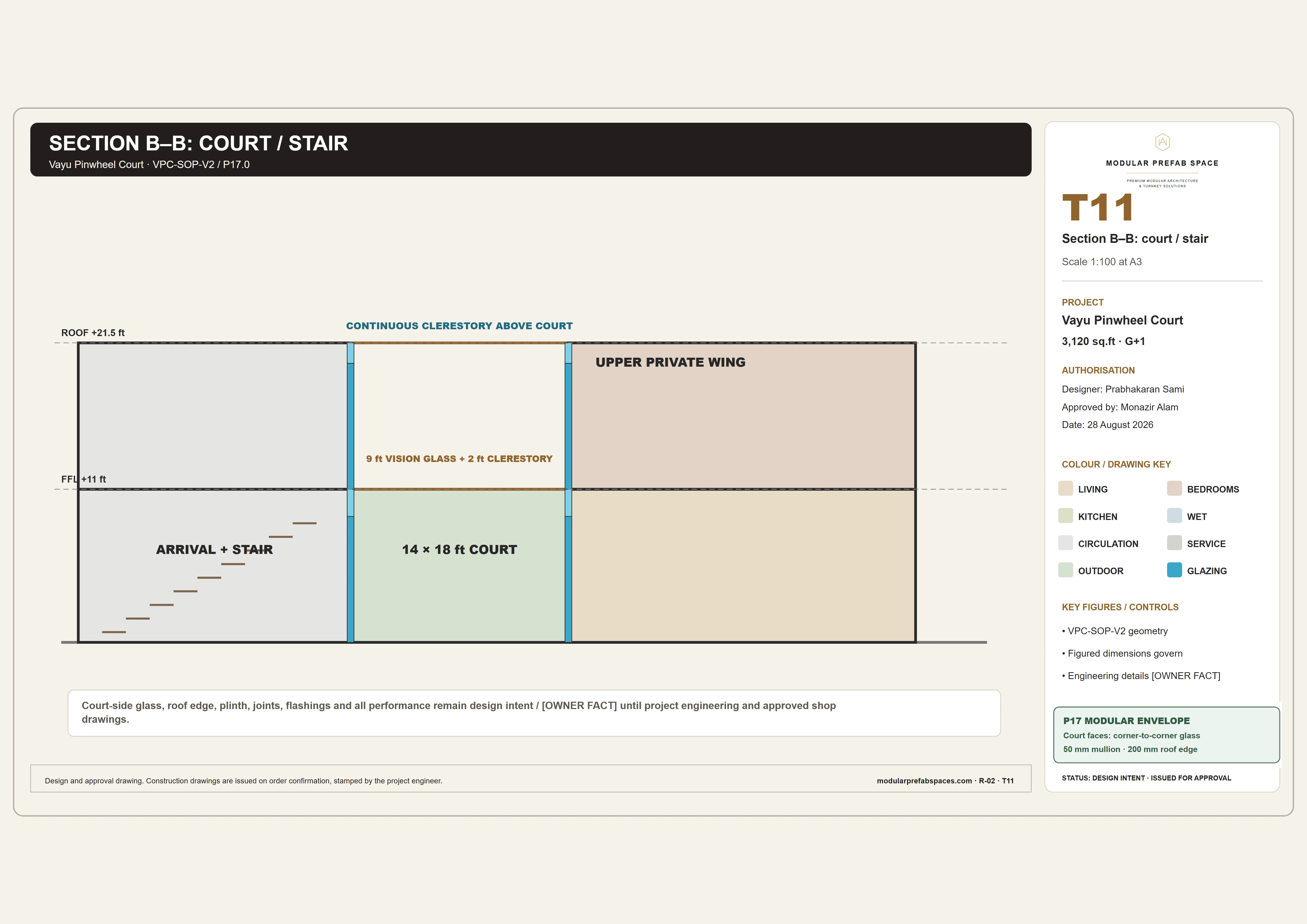Click the CIRCULATION colour swatch
The image size is (1307, 924).
1065,543
